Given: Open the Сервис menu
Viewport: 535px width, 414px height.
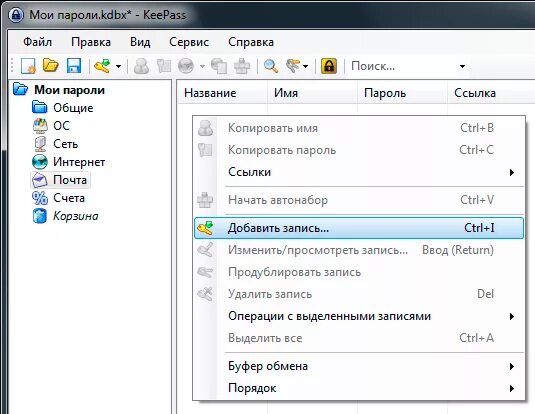Looking at the screenshot, I should coord(189,42).
